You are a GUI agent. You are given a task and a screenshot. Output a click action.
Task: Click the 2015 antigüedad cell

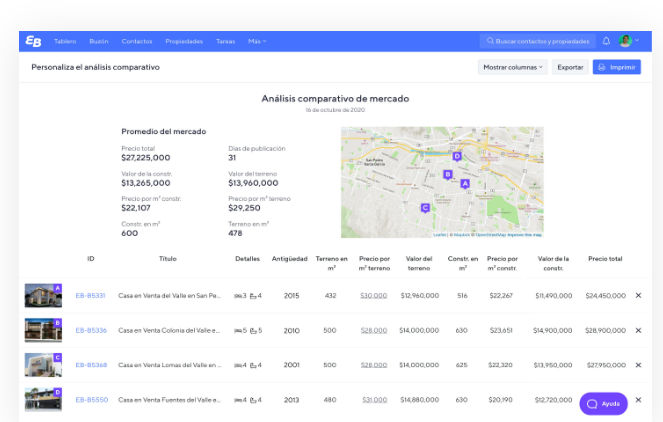coord(291,296)
